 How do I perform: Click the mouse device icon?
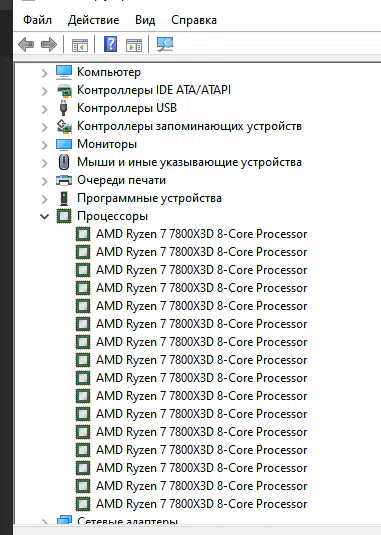point(64,162)
